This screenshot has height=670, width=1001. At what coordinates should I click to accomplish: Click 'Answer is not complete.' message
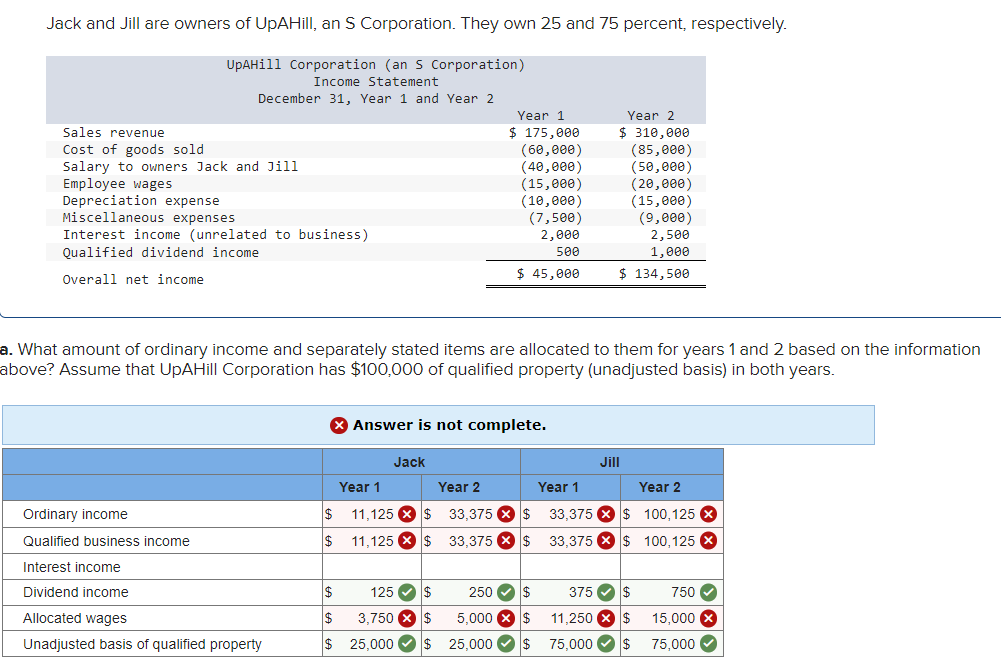[x=449, y=425]
